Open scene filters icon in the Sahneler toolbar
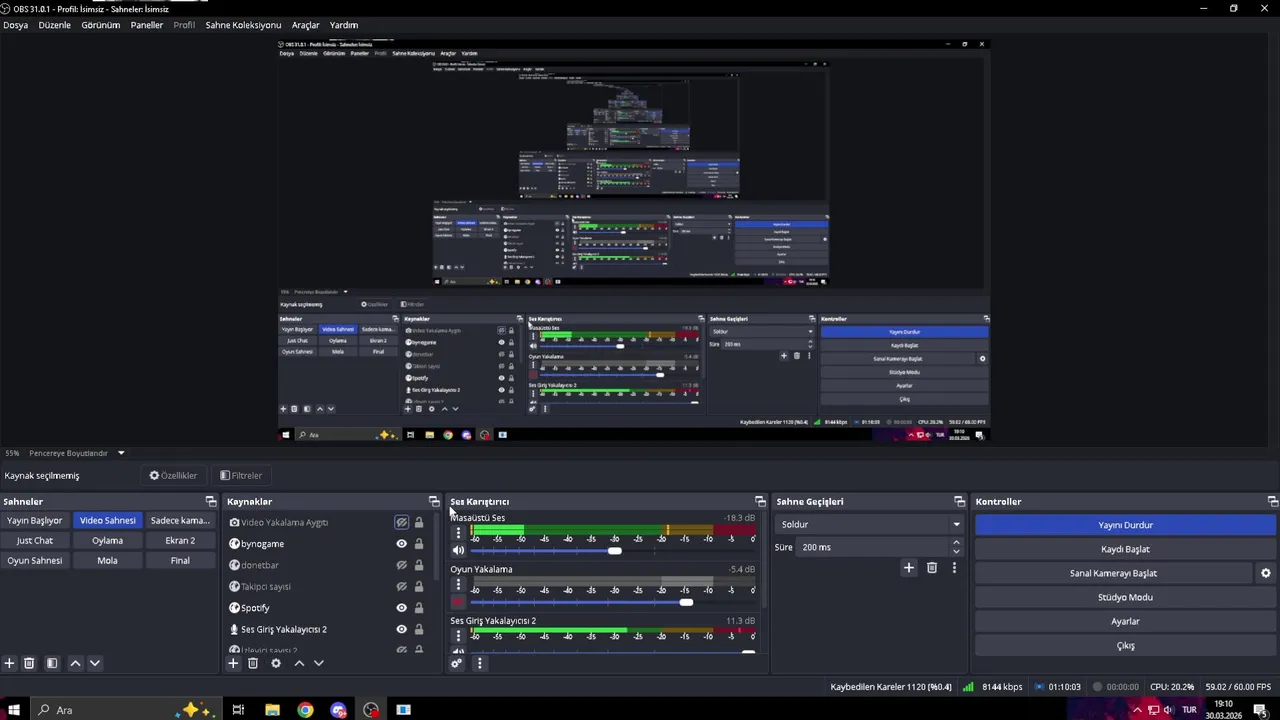This screenshot has width=1280, height=720. tap(52, 663)
